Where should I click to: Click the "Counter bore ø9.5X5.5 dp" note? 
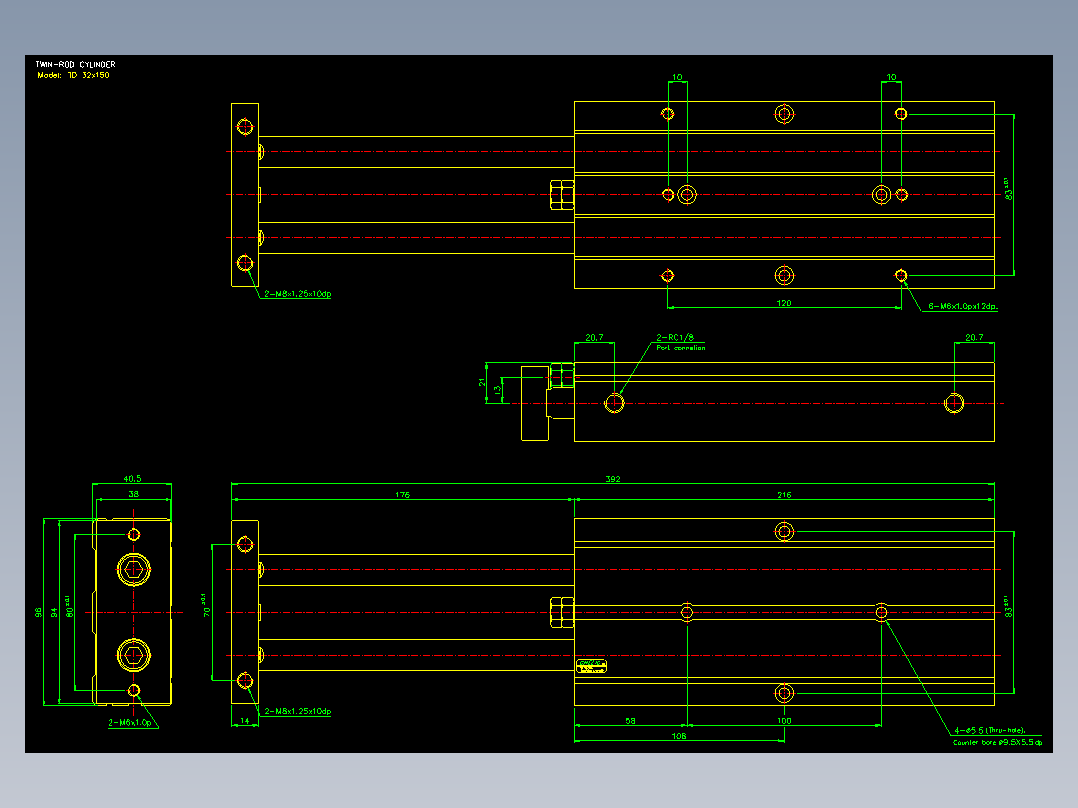(x=997, y=743)
